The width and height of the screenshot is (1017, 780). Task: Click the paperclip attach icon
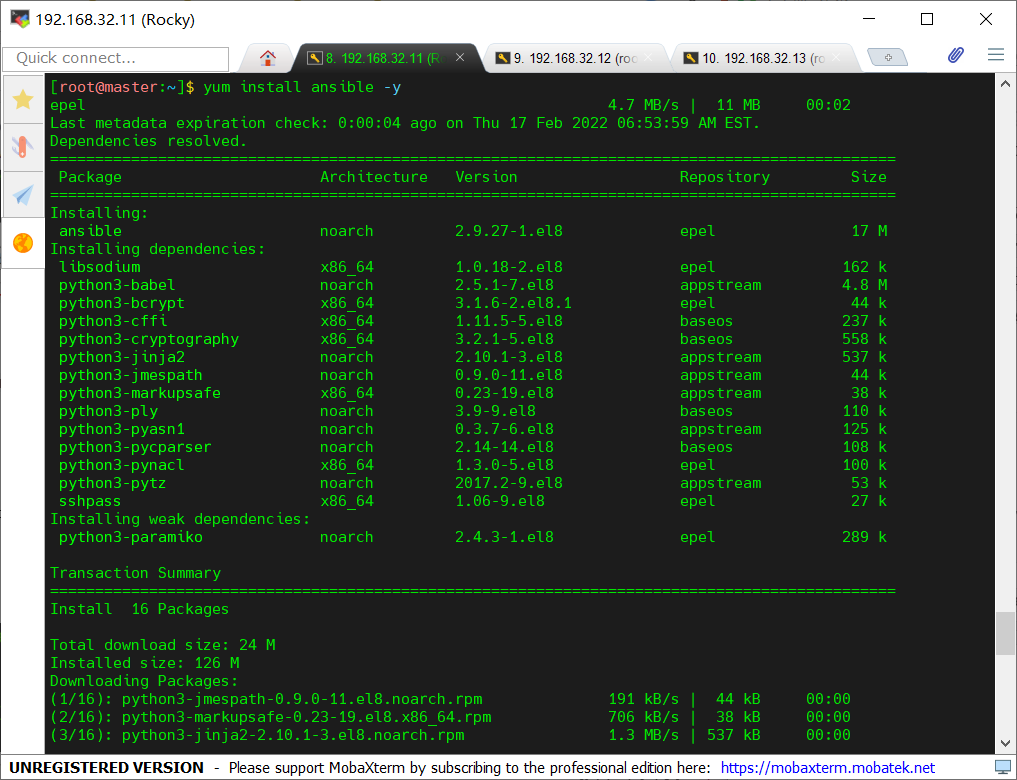tap(955, 55)
